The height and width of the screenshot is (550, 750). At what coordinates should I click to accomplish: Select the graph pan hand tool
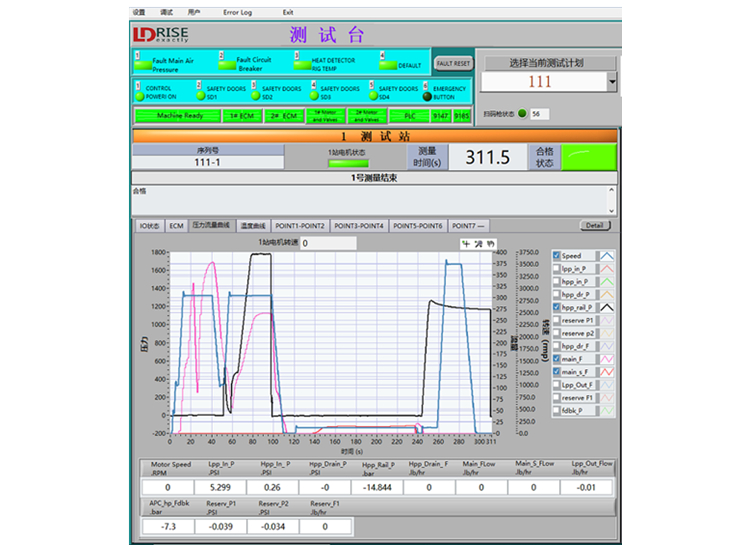point(490,244)
